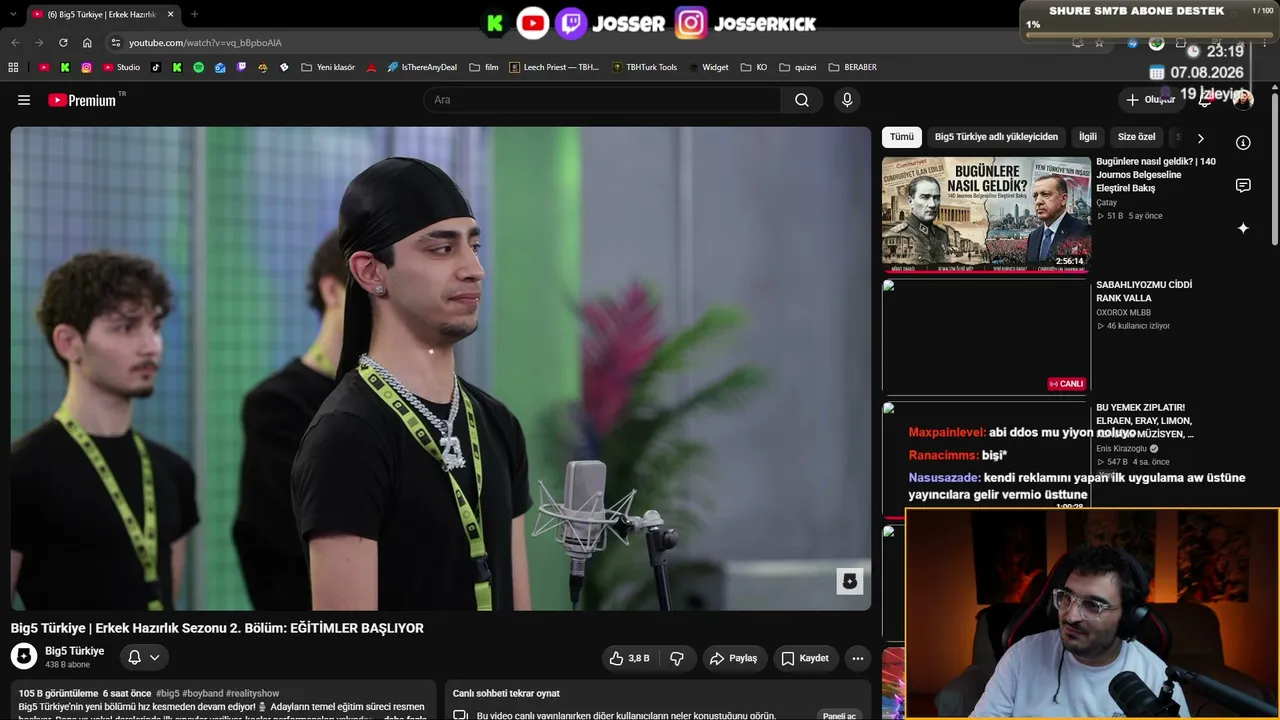The height and width of the screenshot is (720, 1280).
Task: Open the Bugünlere nasıl geldik video thumbnail
Action: tap(986, 214)
